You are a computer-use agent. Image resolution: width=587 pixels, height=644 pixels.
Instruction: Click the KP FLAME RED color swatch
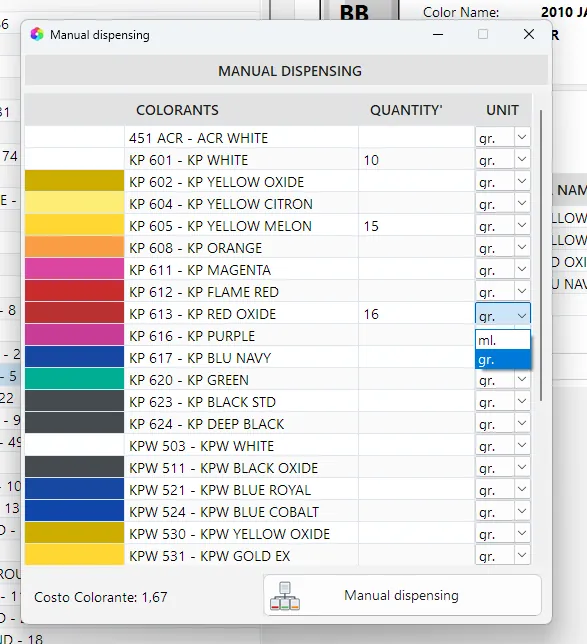pyautogui.click(x=74, y=291)
